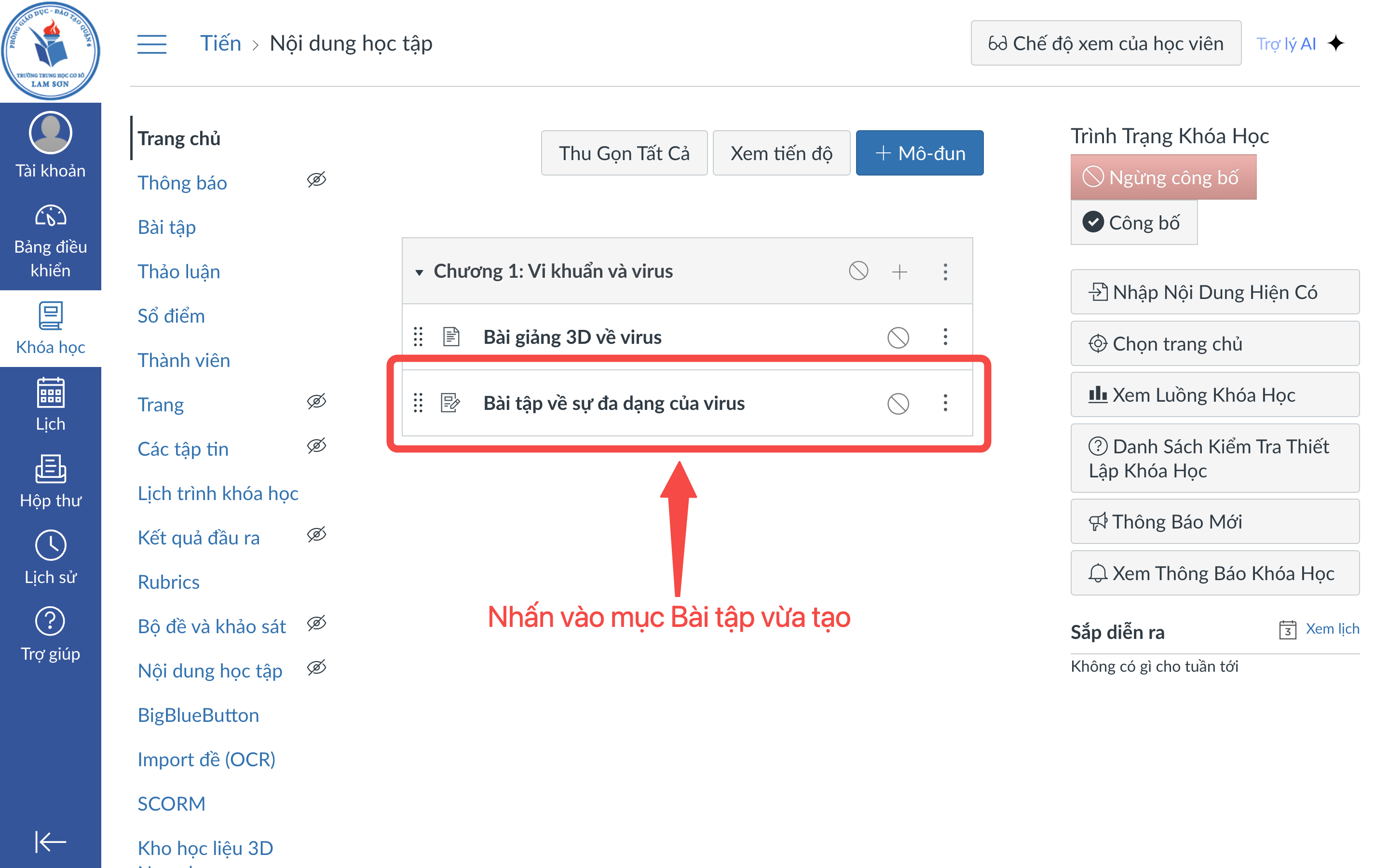
Task: Open Bài tập về sự đa dạng của virus title
Action: coord(614,403)
